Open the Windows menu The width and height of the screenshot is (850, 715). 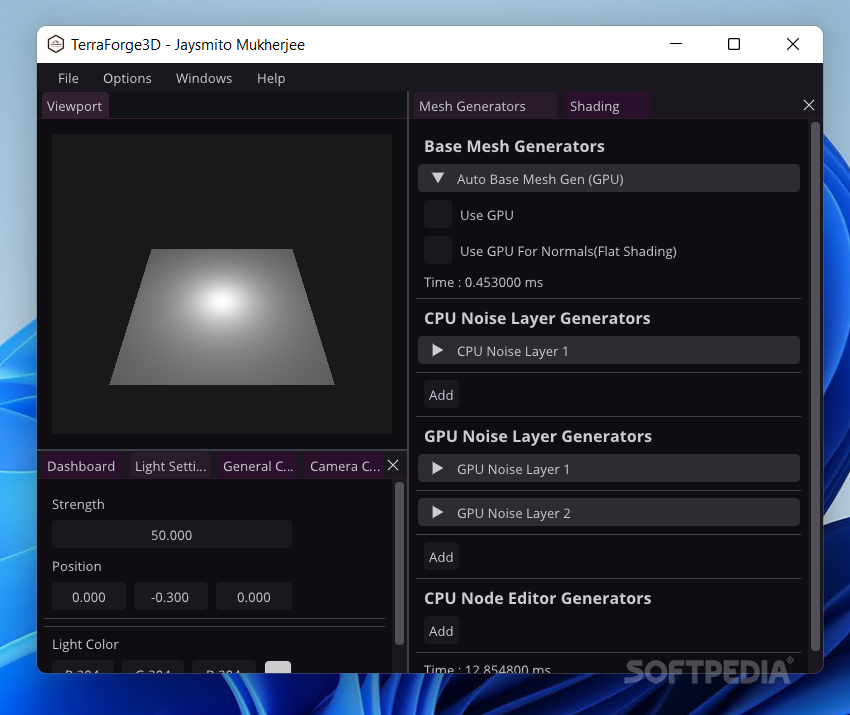pos(204,78)
